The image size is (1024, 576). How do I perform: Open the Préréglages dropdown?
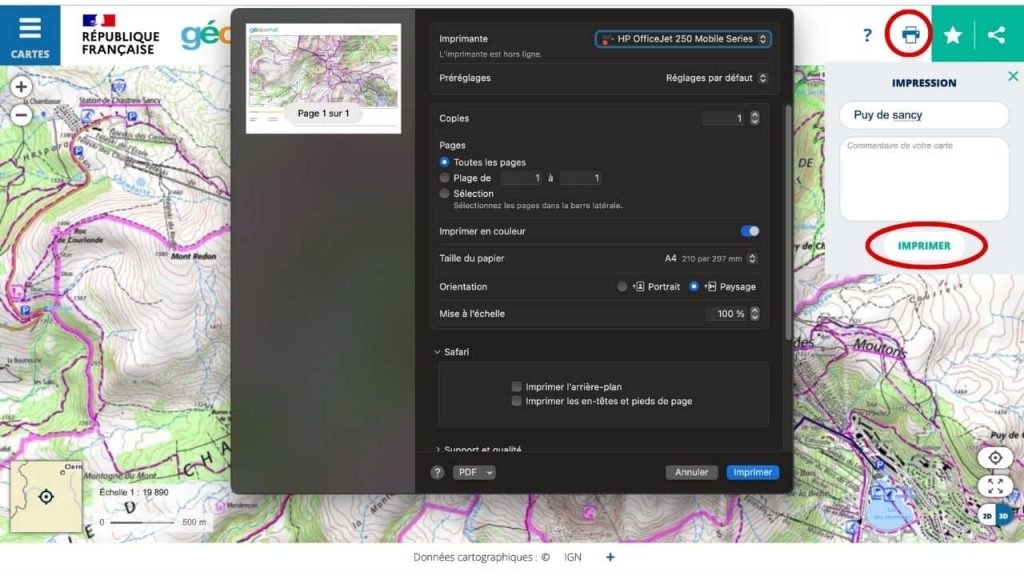pyautogui.click(x=716, y=78)
